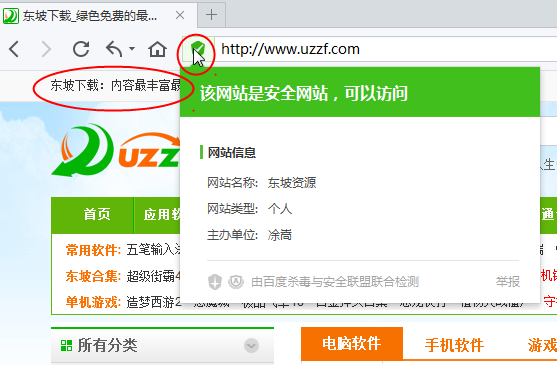This screenshot has width=557, height=365.
Task: Click the undo closed tab arrow
Action: click(x=114, y=49)
